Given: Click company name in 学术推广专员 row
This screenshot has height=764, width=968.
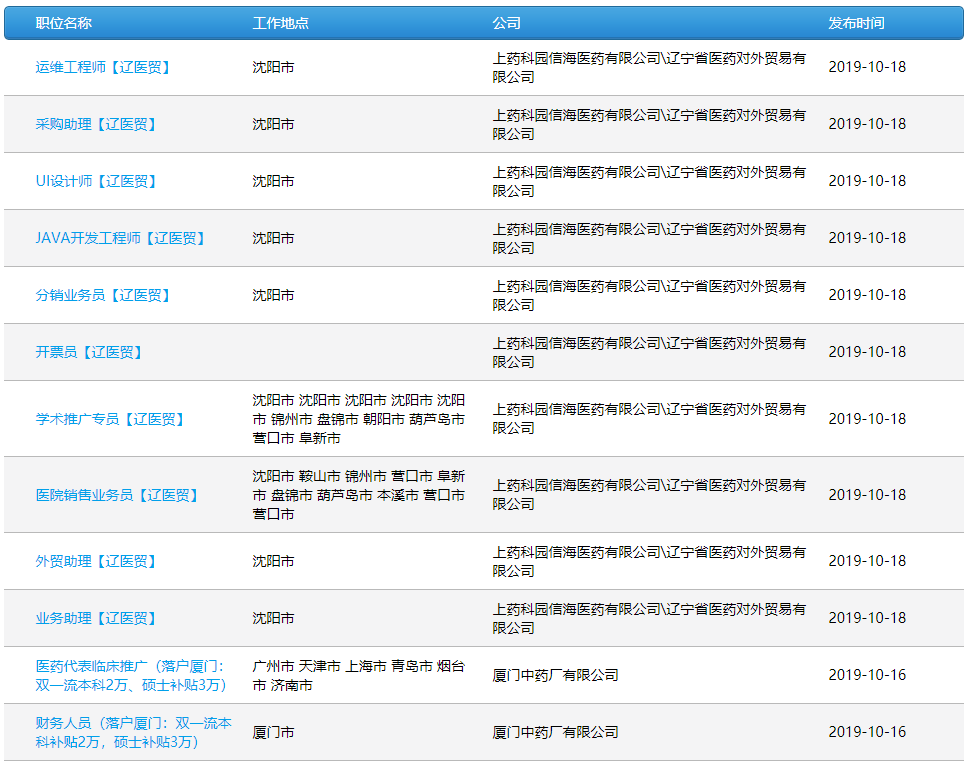Looking at the screenshot, I should coord(649,418).
